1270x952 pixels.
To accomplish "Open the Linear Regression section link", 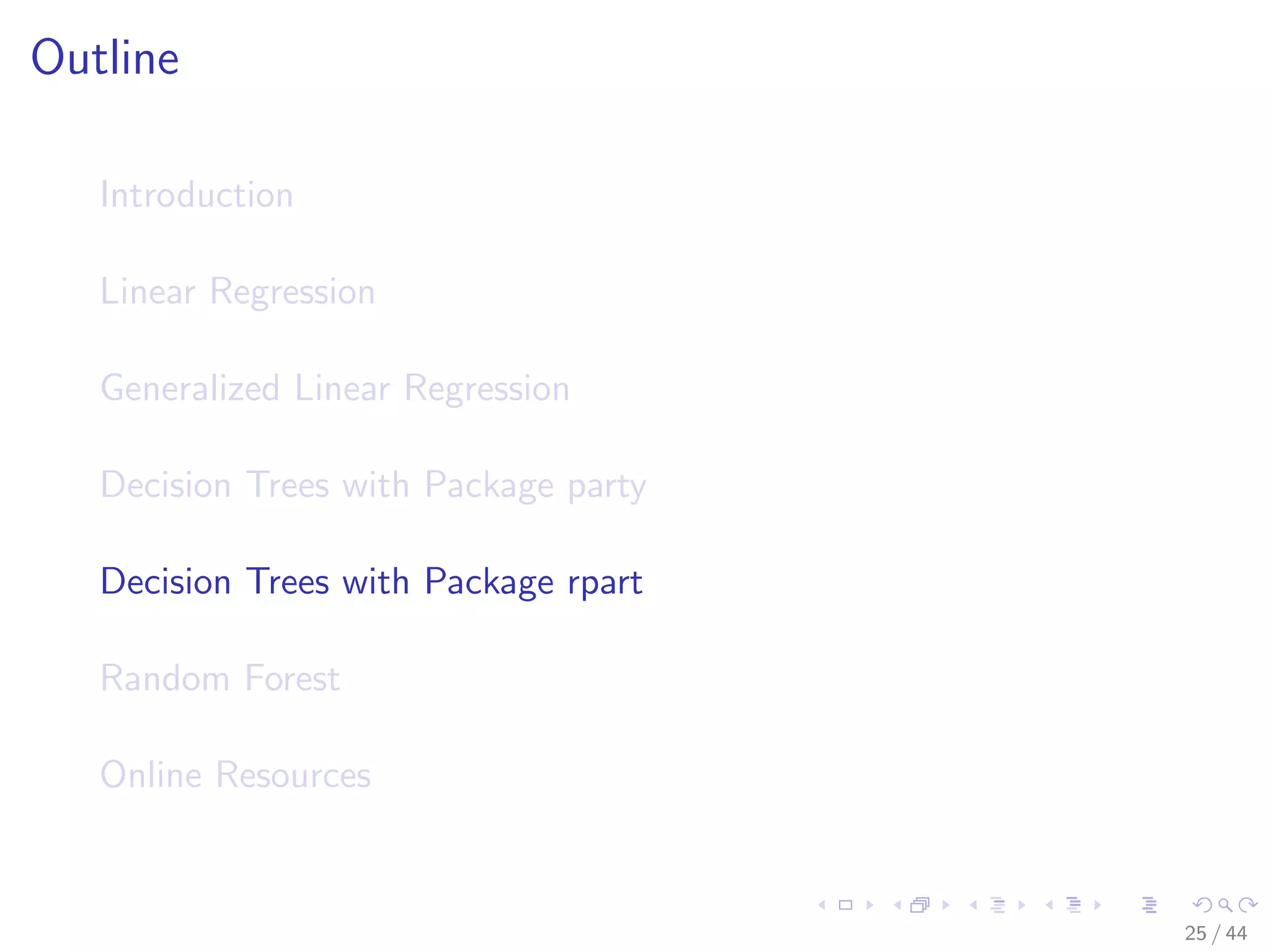I will click(x=238, y=291).
